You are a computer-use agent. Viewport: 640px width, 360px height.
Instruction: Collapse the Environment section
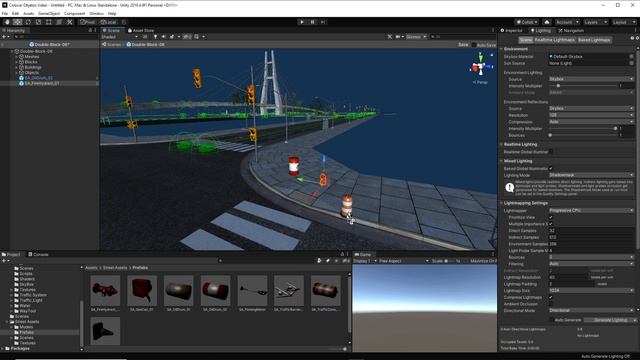(502, 49)
